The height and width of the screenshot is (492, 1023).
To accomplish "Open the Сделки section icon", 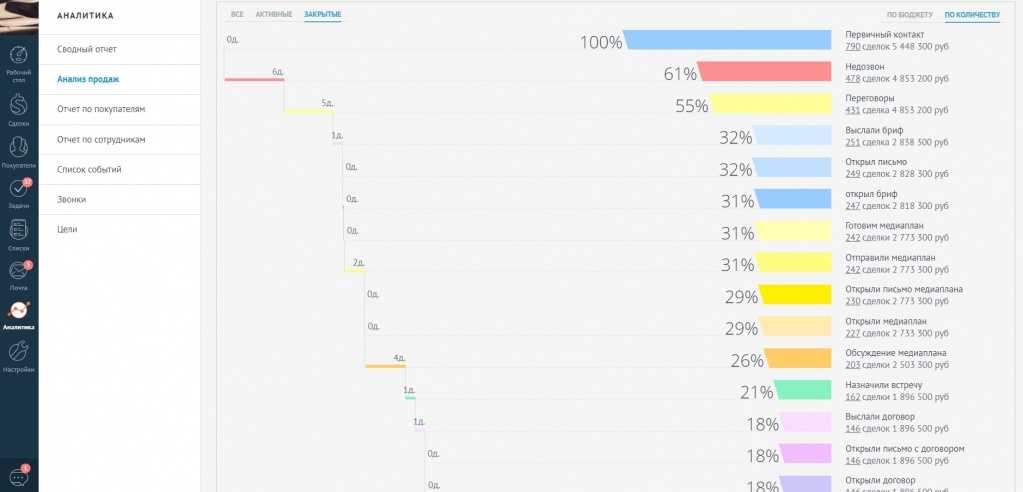I will point(18,104).
